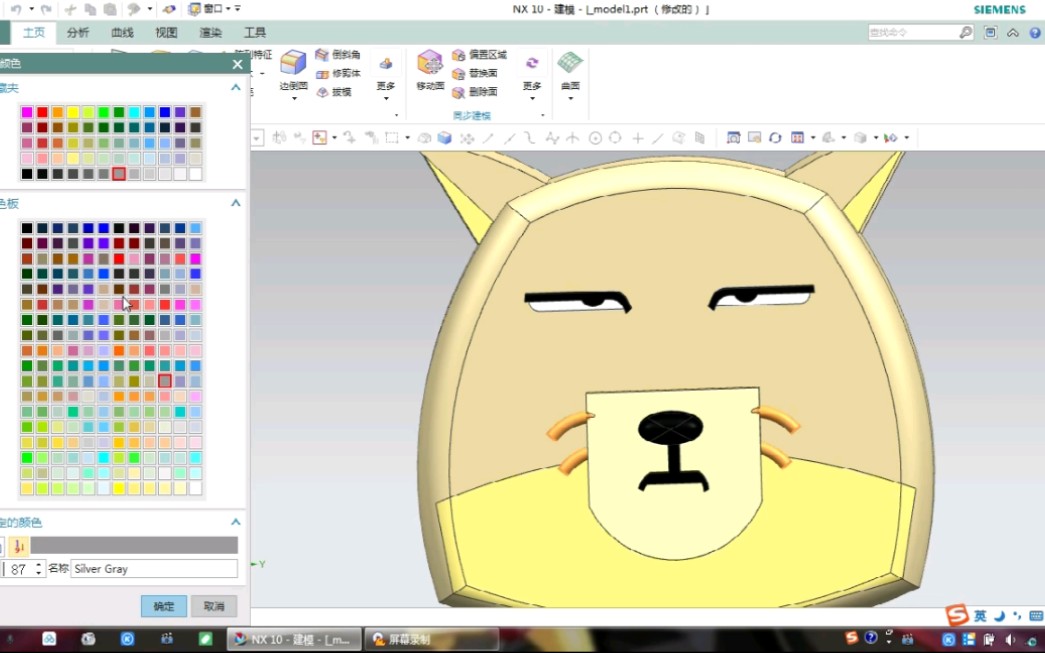1045x653 pixels.
Task: Select the 删除面 delete face tool
Action: (475, 92)
